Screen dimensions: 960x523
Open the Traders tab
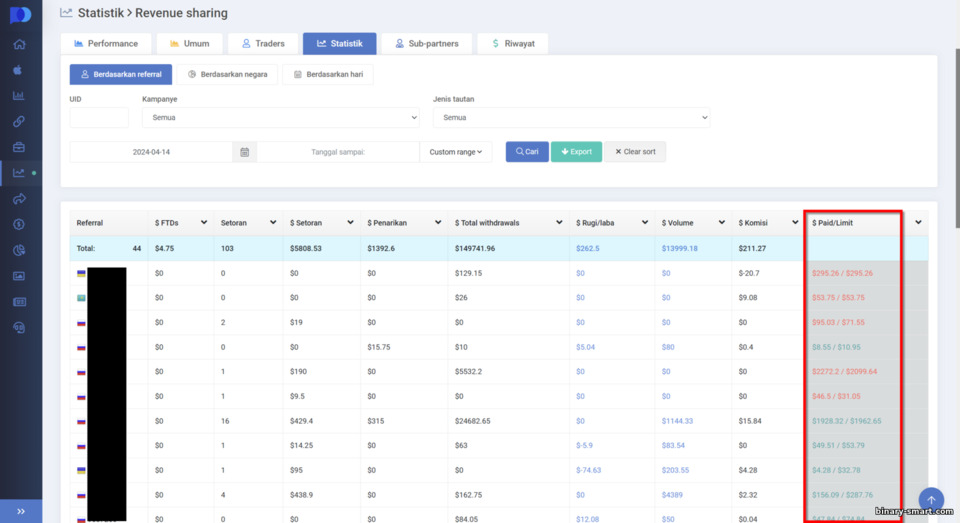(x=263, y=43)
